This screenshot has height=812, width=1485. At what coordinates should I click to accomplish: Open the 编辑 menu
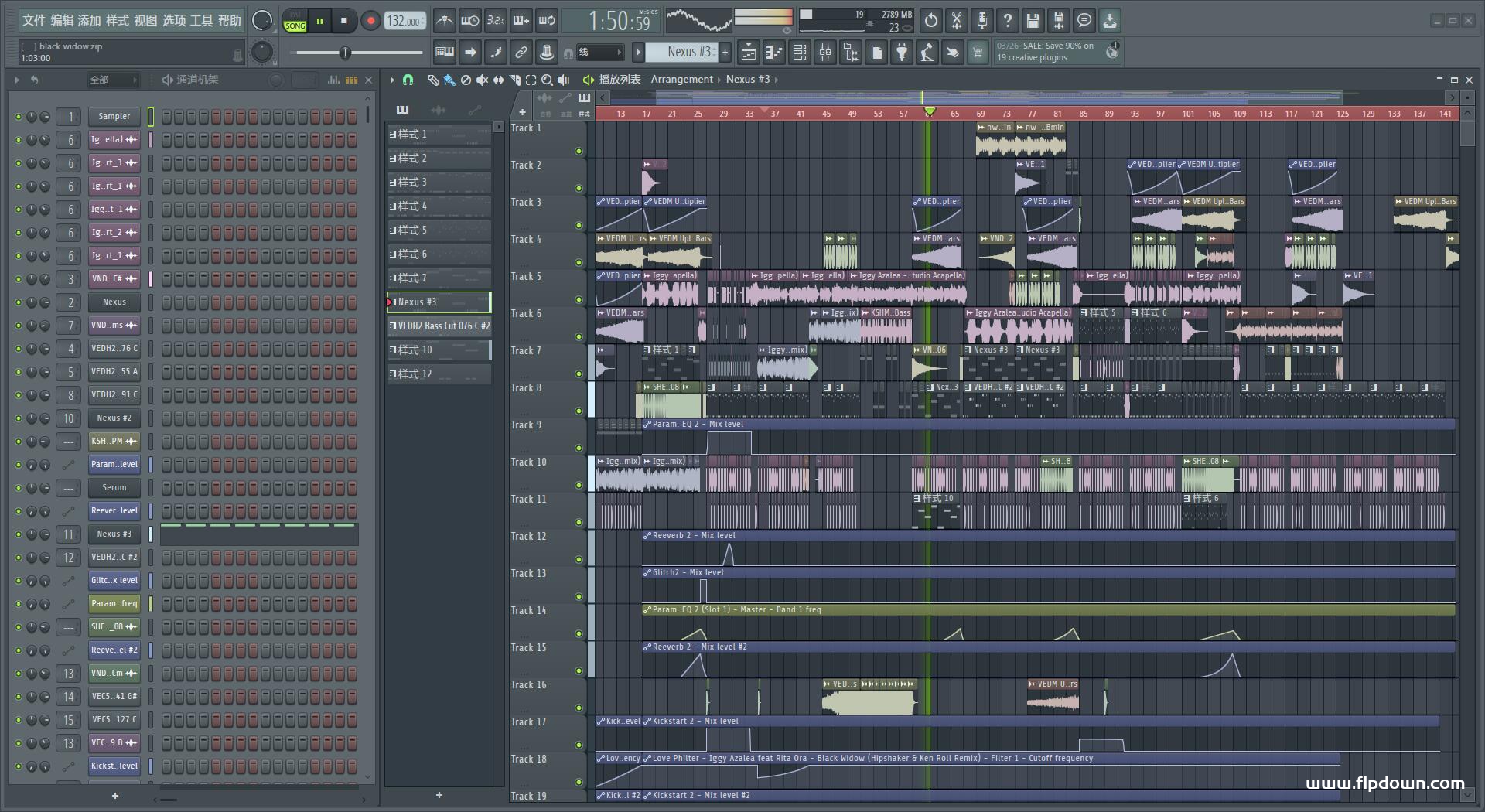coord(62,21)
